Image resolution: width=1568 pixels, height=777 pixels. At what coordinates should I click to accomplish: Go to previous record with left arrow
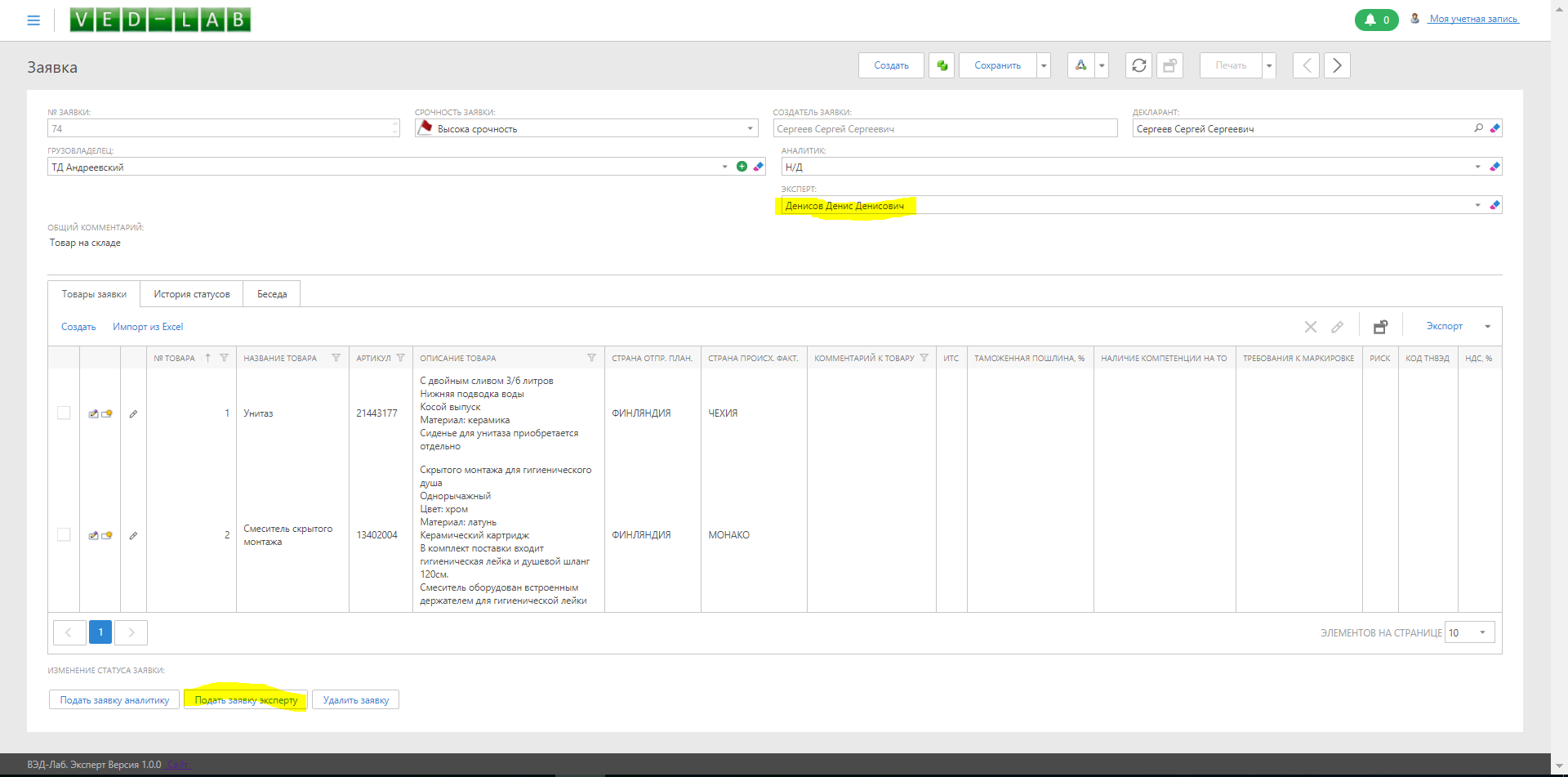click(x=1306, y=65)
